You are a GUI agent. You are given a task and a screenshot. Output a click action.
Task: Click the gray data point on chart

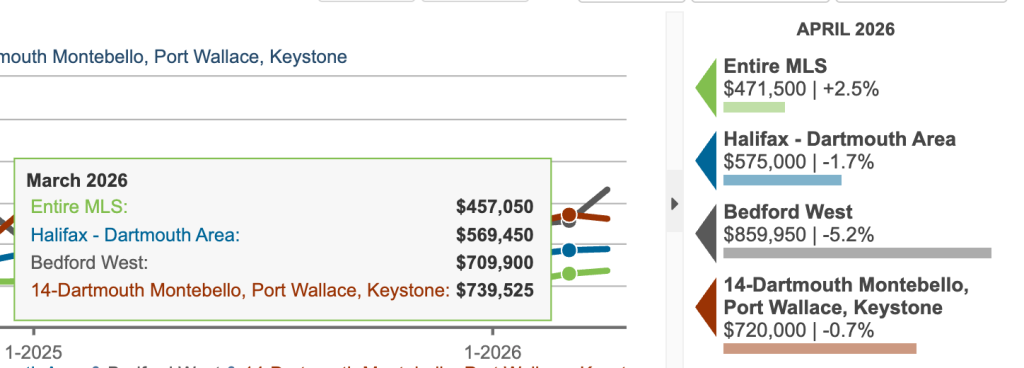569,223
